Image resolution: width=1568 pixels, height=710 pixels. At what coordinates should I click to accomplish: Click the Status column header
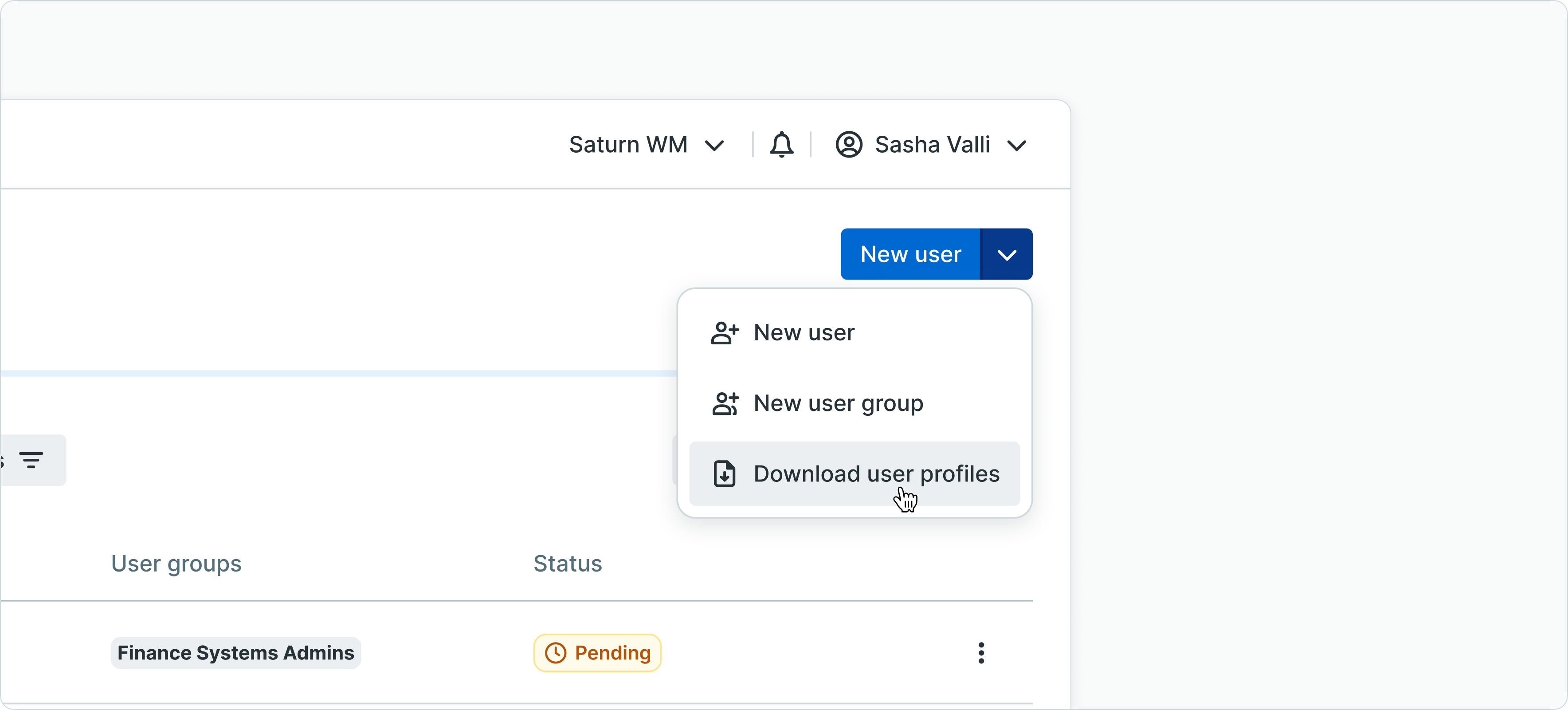click(x=567, y=564)
